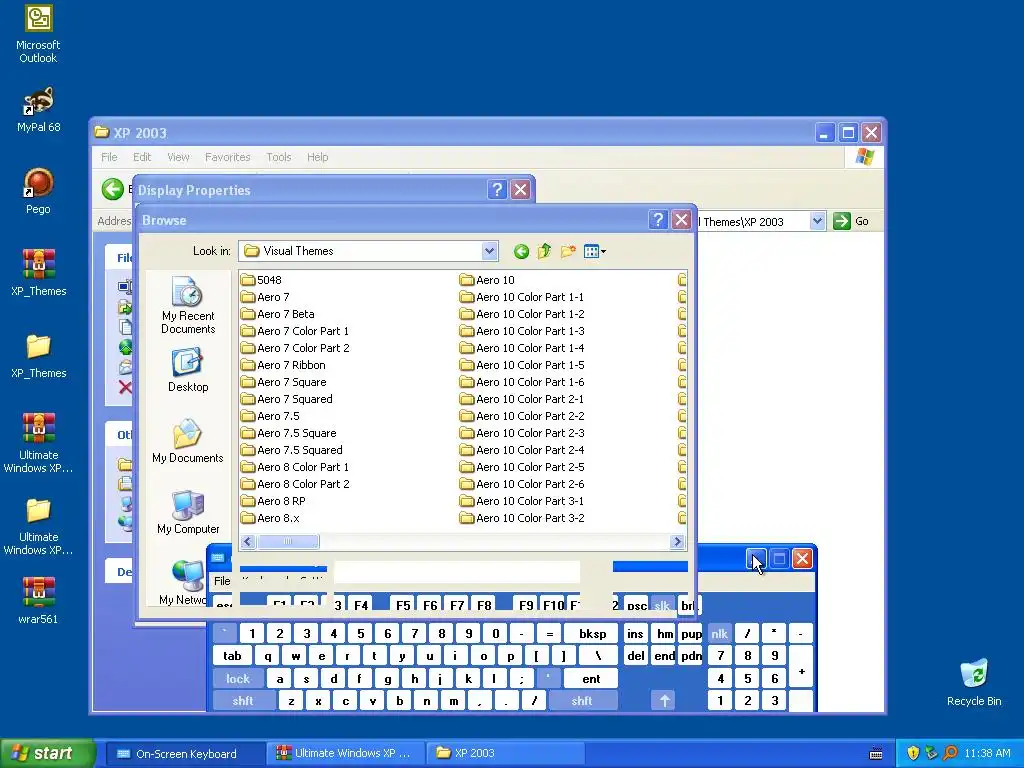Screen dimensions: 1024x768
Task: Toggle the nlk key on On-Screen Keyboard
Action: (x=719, y=633)
